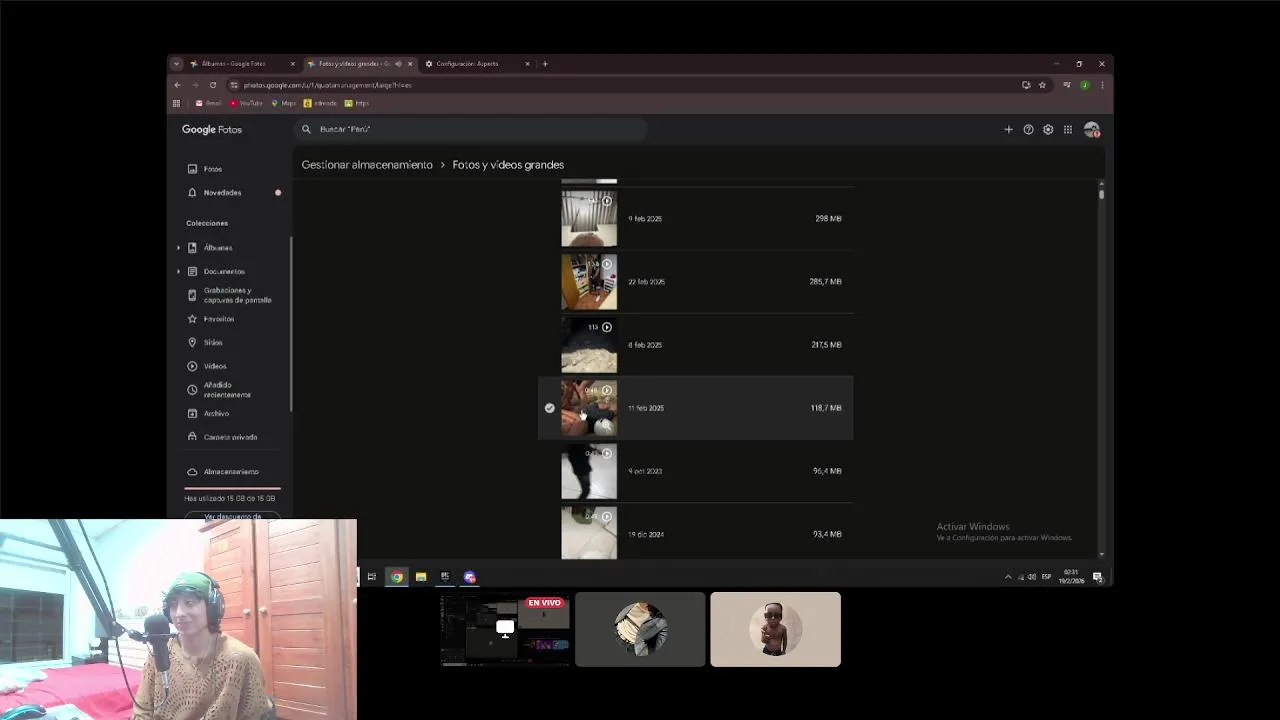The width and height of the screenshot is (1280, 720).
Task: Open the 19 dic 2024 video thumbnail
Action: click(589, 533)
